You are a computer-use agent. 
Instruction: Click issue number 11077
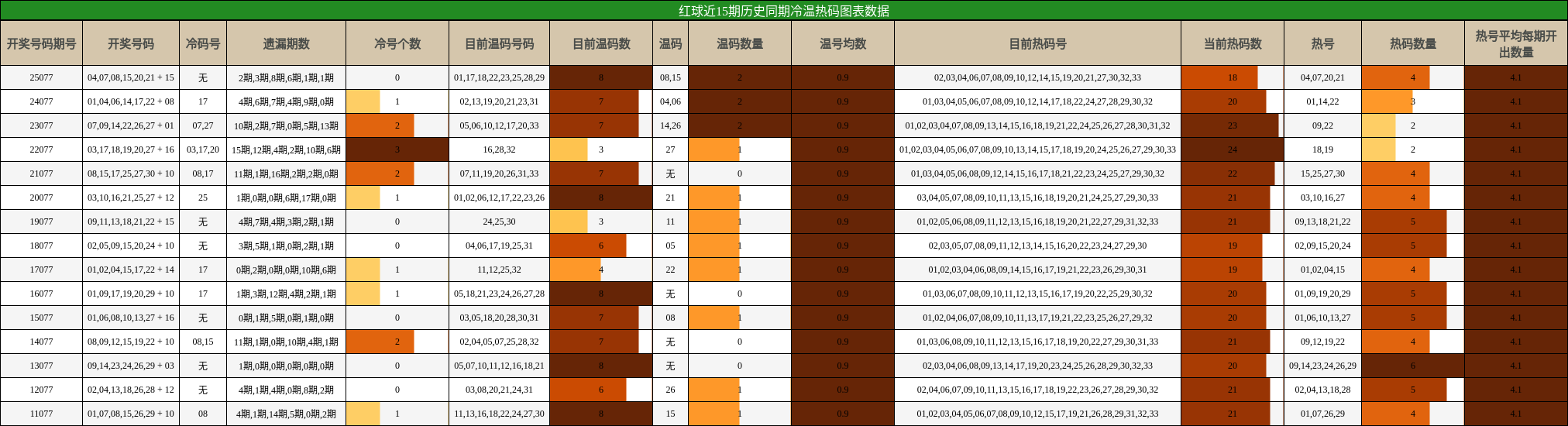41,414
